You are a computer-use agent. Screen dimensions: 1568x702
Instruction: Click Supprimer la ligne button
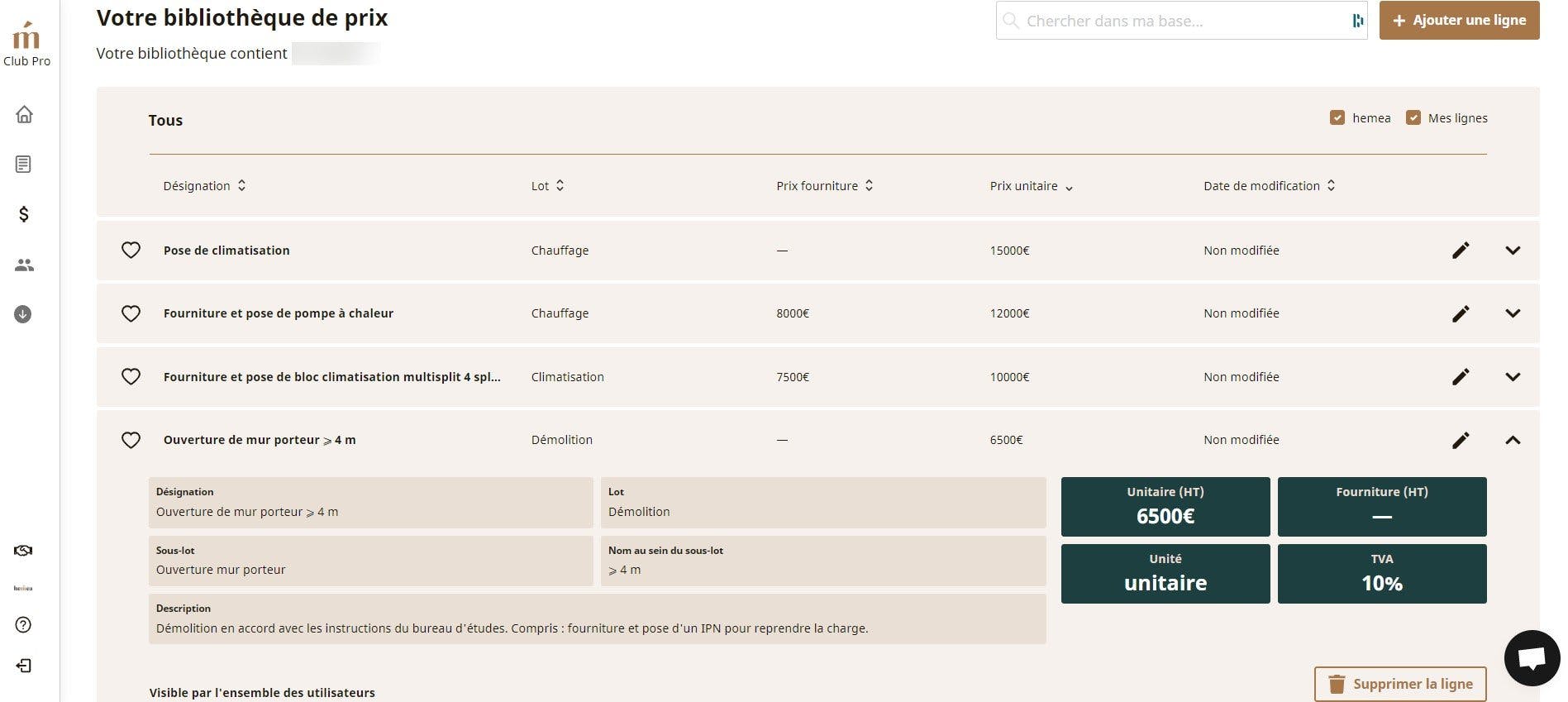[1400, 684]
